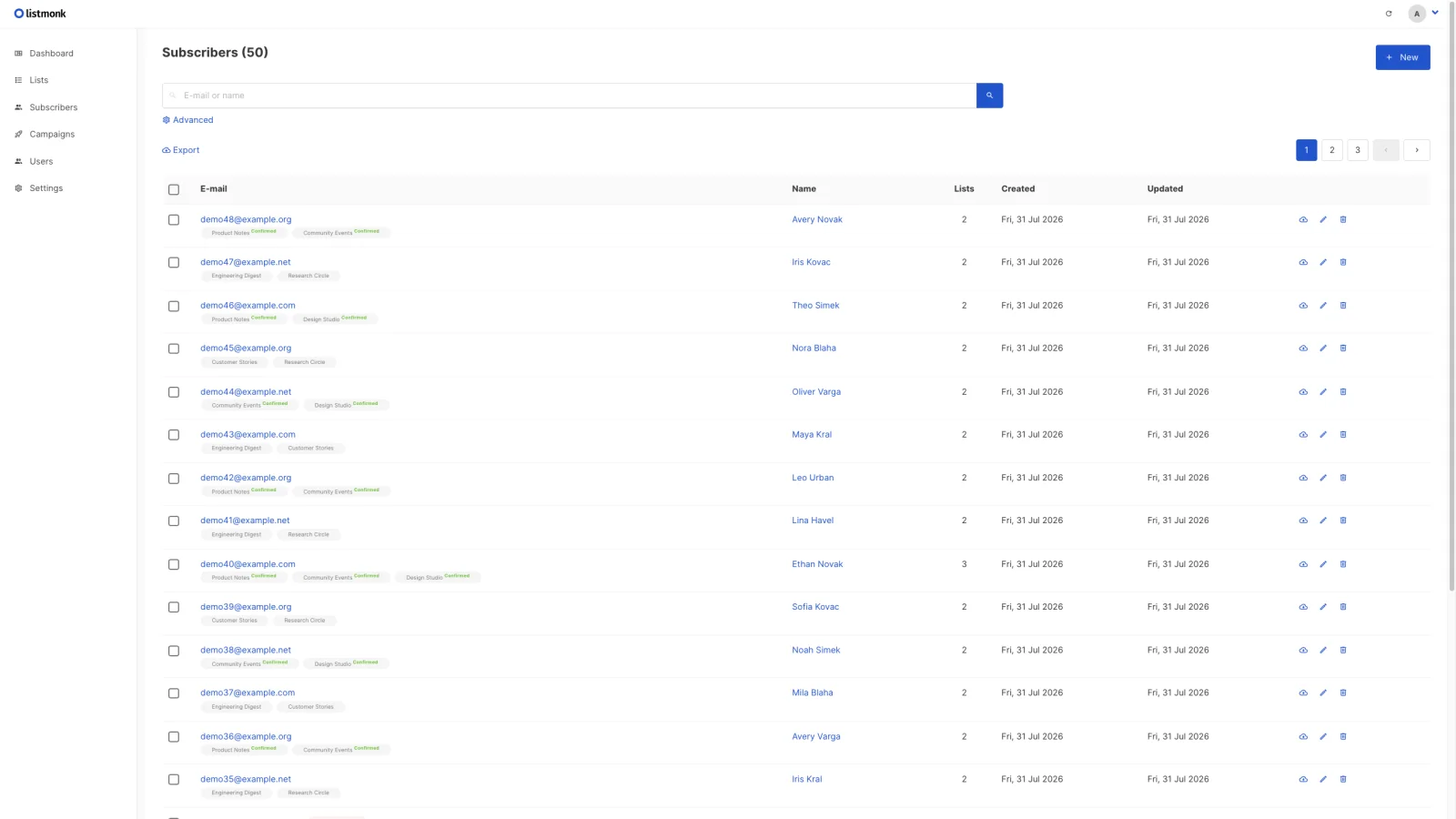The height and width of the screenshot is (819, 1456).
Task: Delete subscriber Theo Simek
Action: pos(1343,306)
